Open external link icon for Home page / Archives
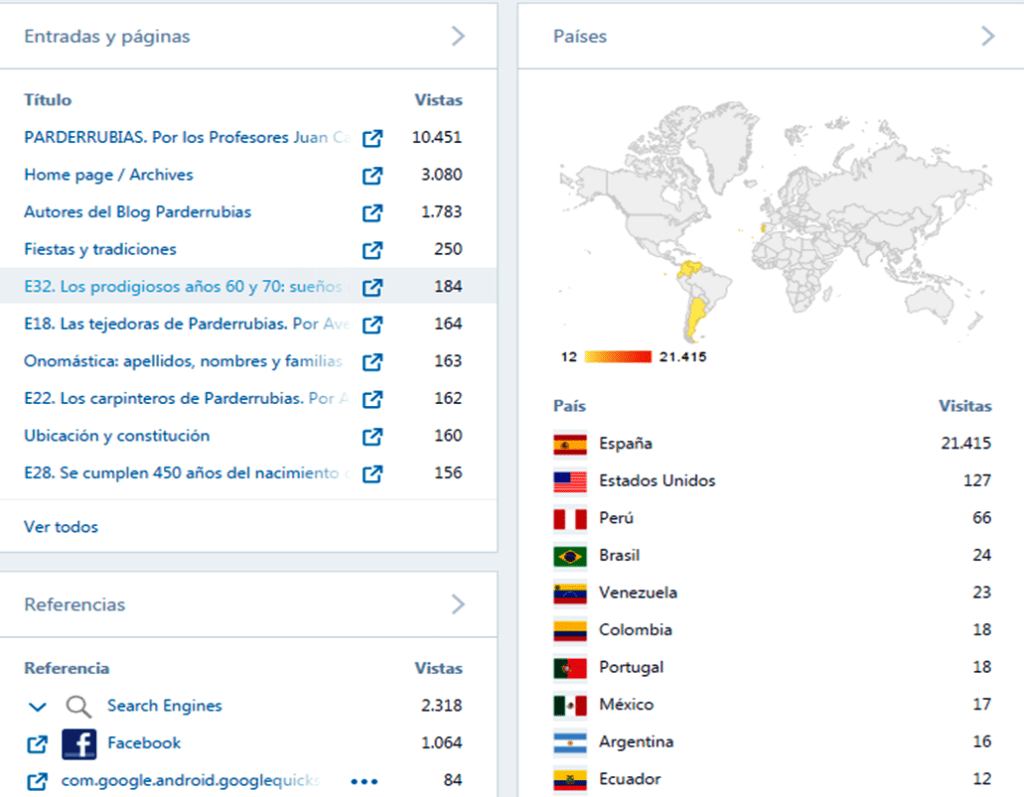1024x797 pixels. [372, 176]
